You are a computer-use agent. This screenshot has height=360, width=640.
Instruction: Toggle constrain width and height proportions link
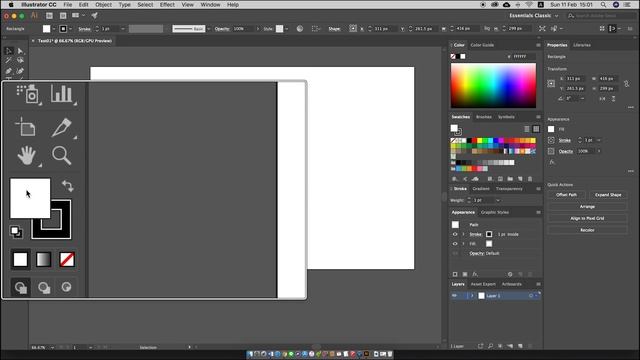(x=627, y=84)
